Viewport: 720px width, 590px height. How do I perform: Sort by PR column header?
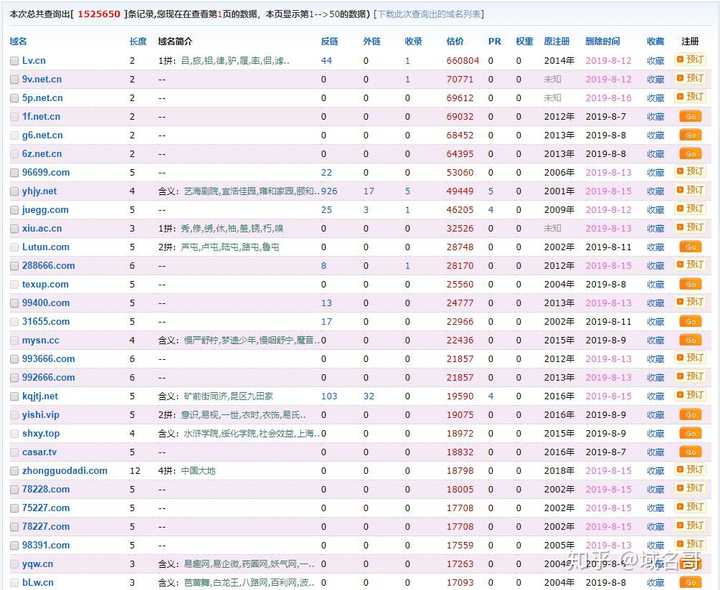pos(495,41)
